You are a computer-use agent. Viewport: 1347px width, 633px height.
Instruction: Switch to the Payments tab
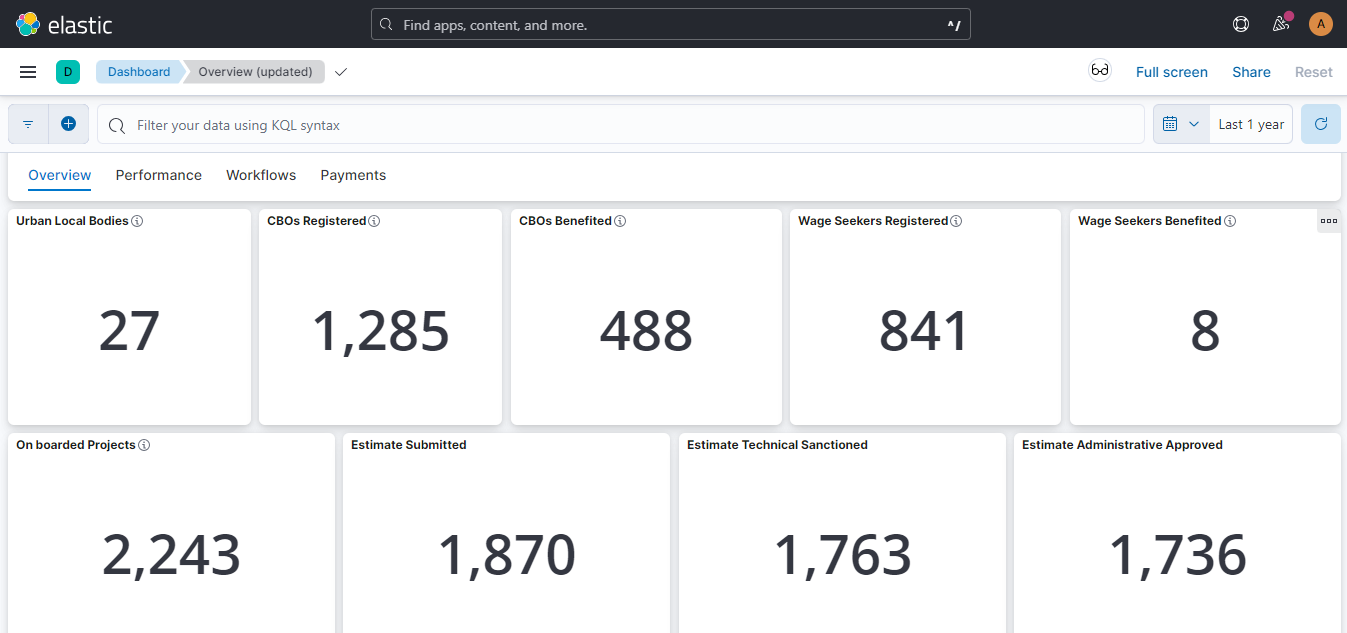[x=353, y=175]
